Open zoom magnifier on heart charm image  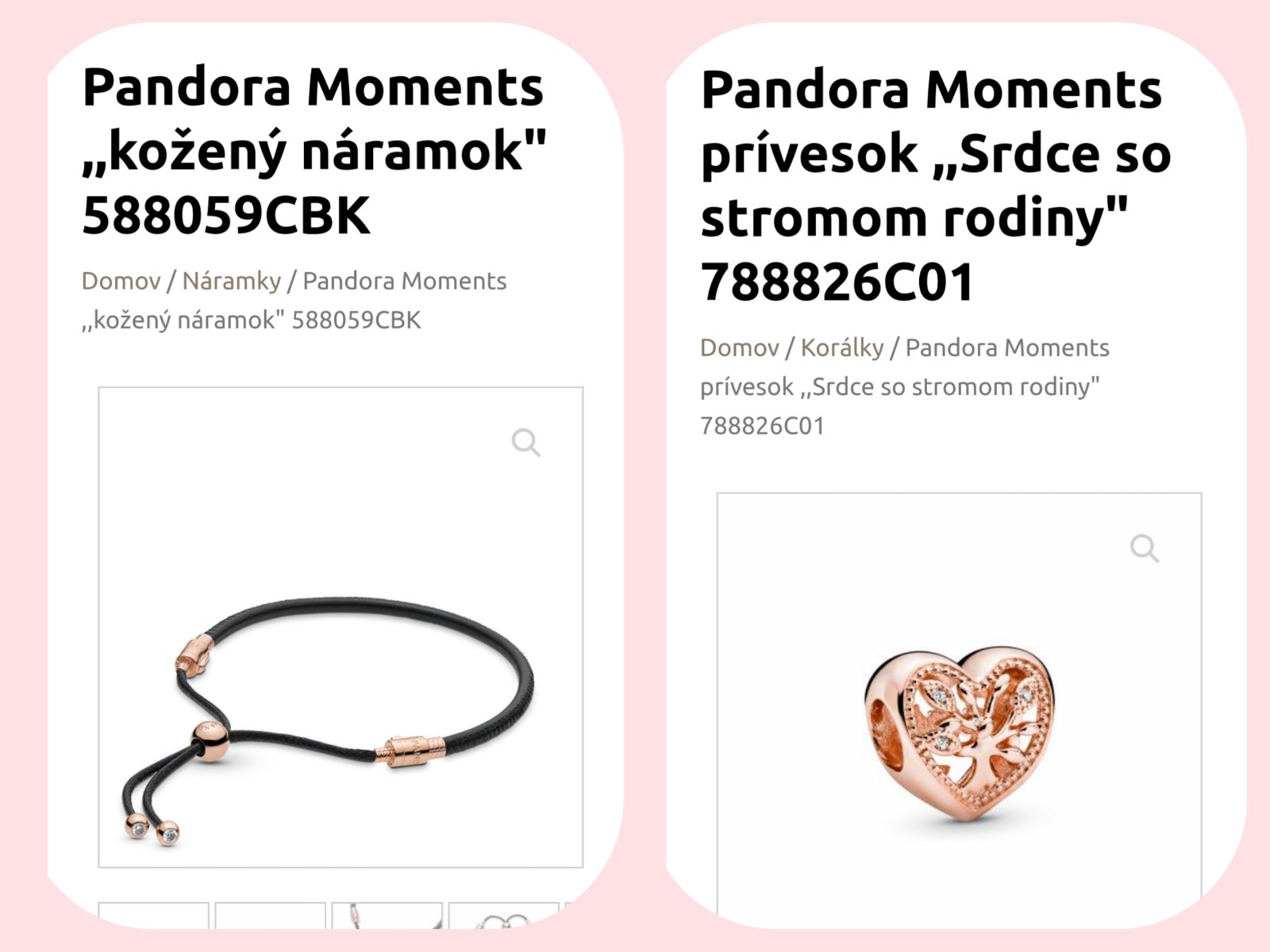click(1144, 548)
